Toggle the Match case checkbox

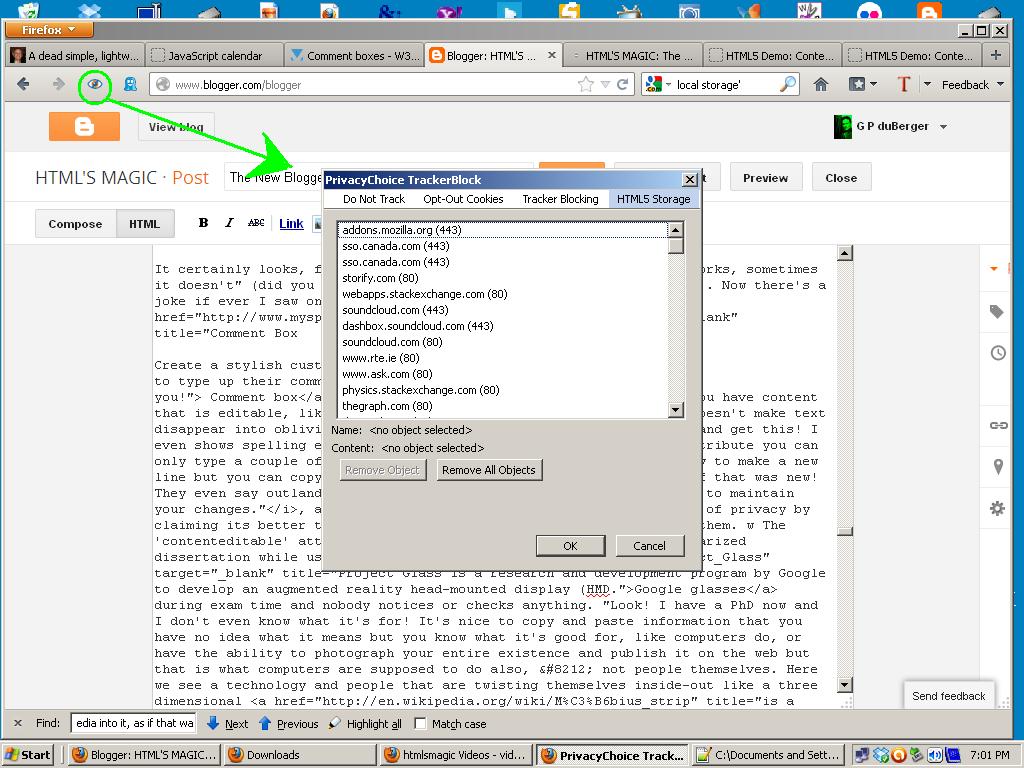coord(421,723)
